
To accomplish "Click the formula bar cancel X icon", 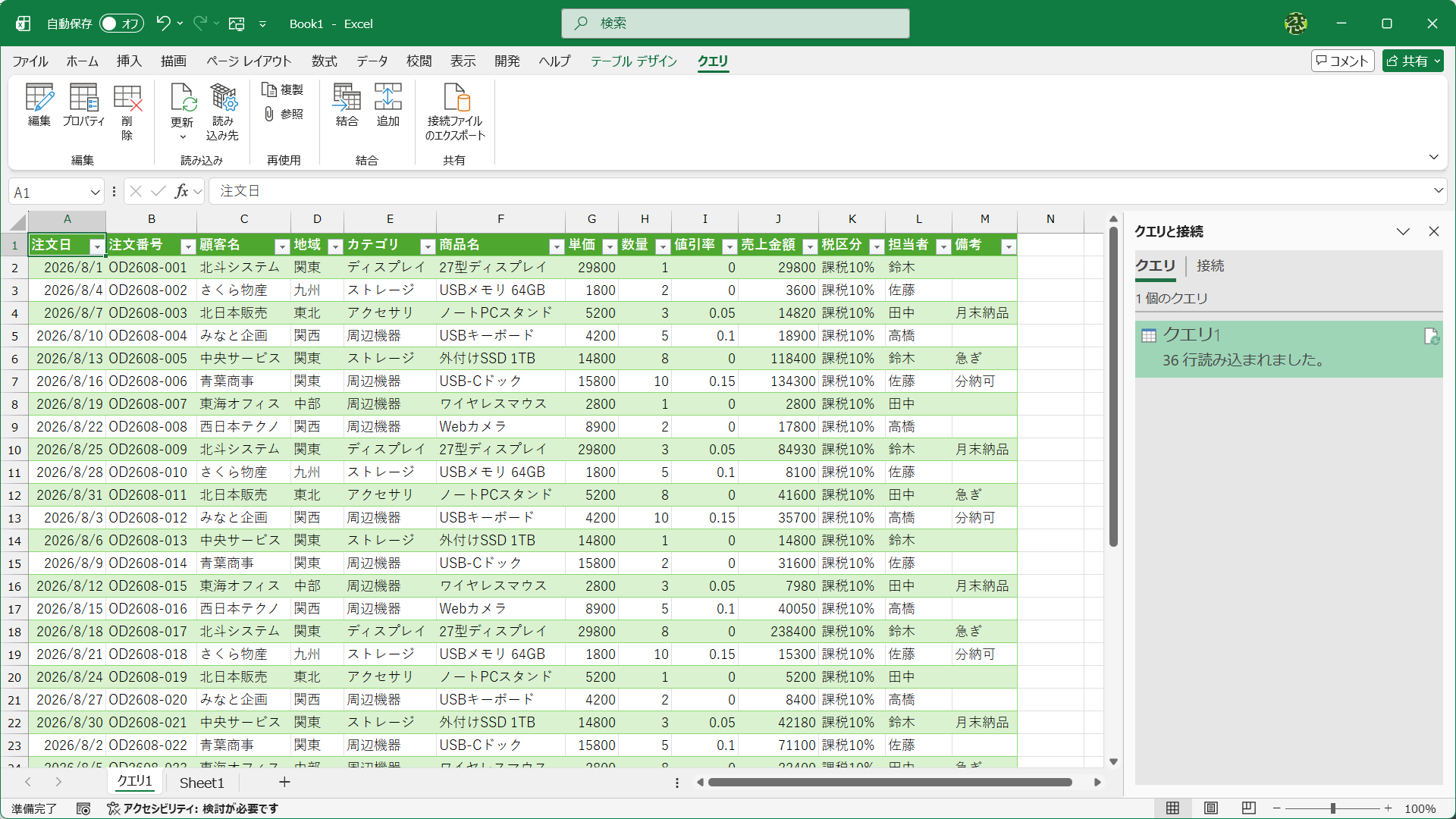I will pos(136,191).
